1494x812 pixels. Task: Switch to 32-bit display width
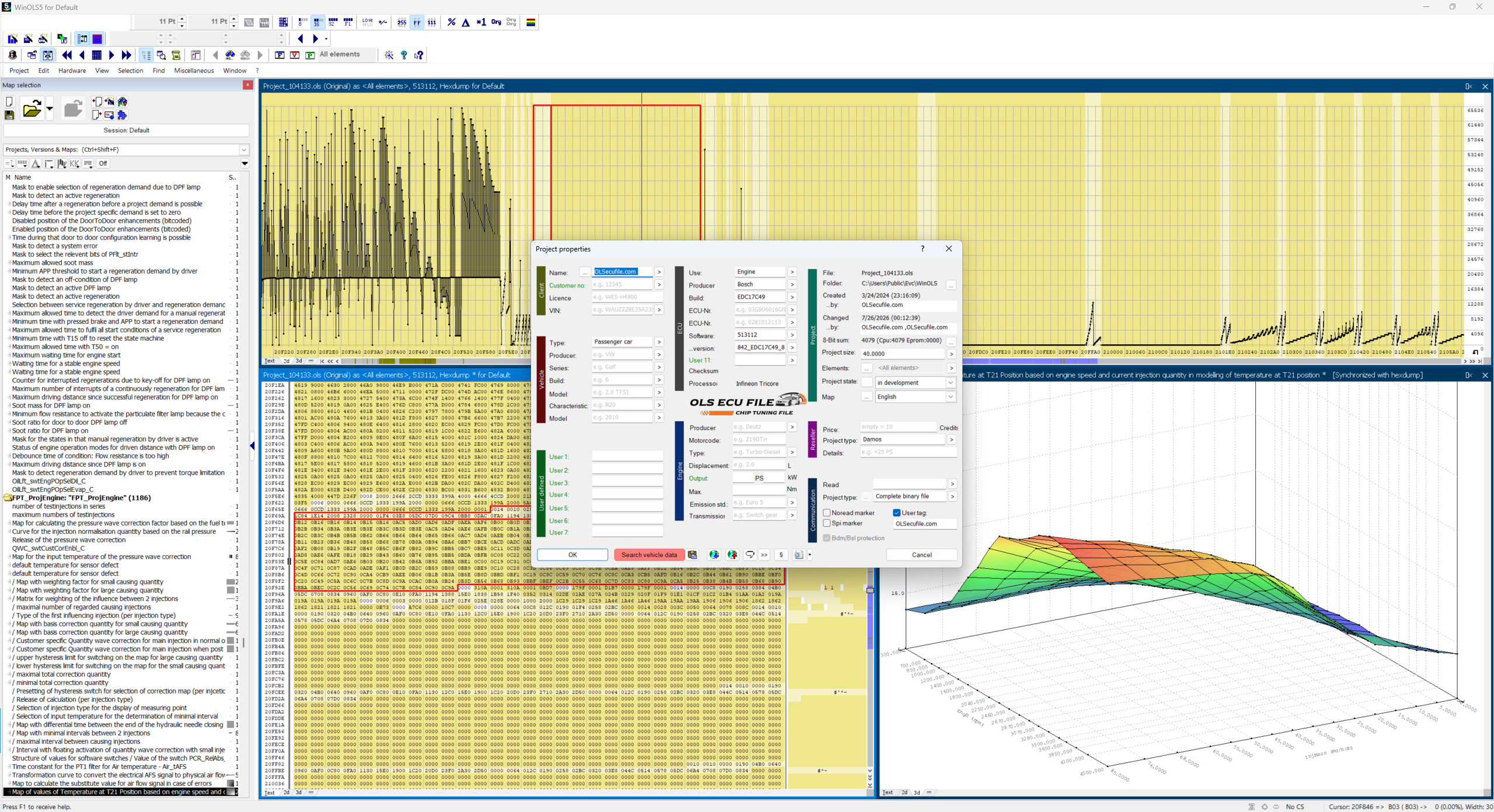click(333, 22)
